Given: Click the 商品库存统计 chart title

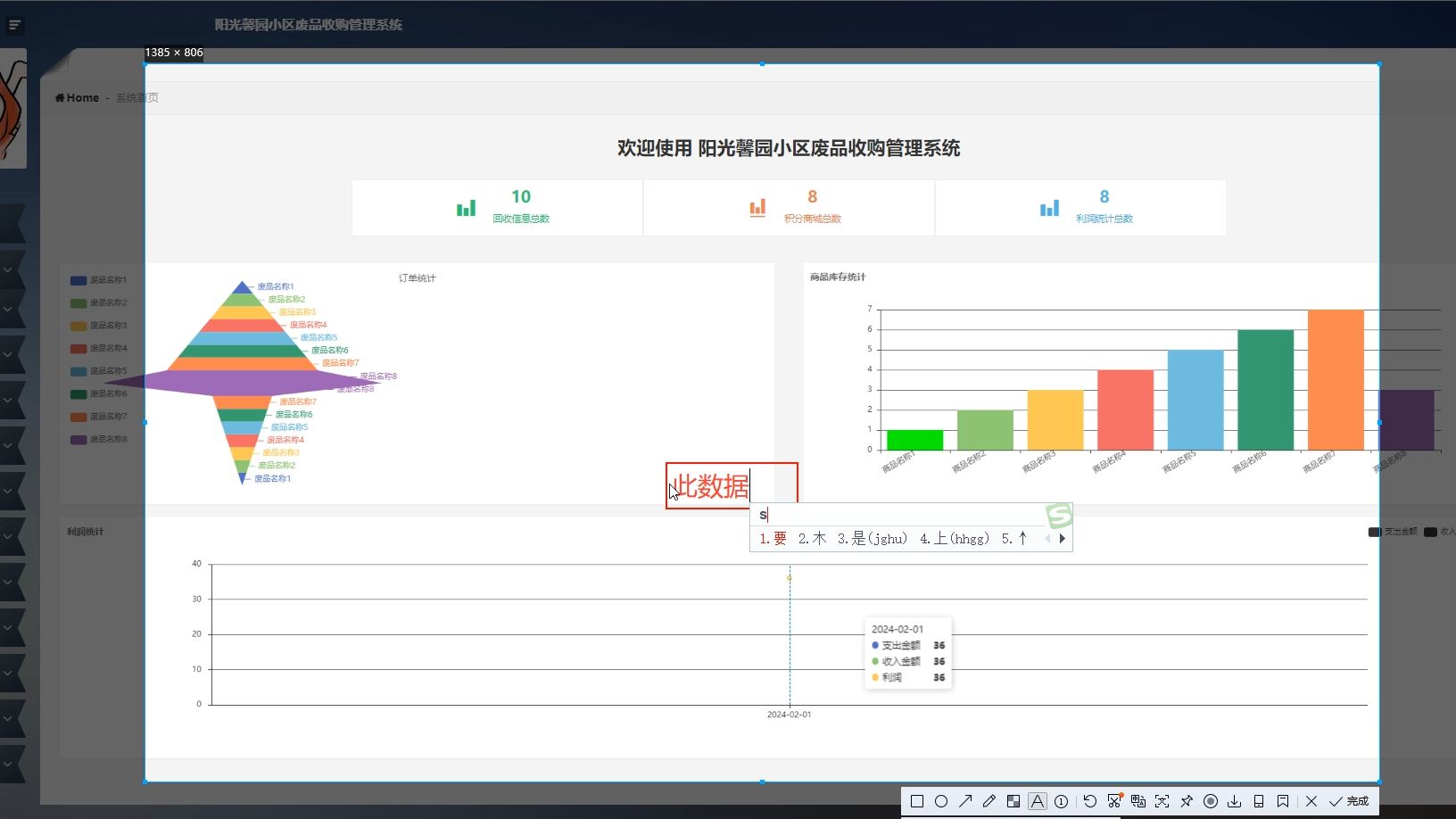Looking at the screenshot, I should (838, 277).
